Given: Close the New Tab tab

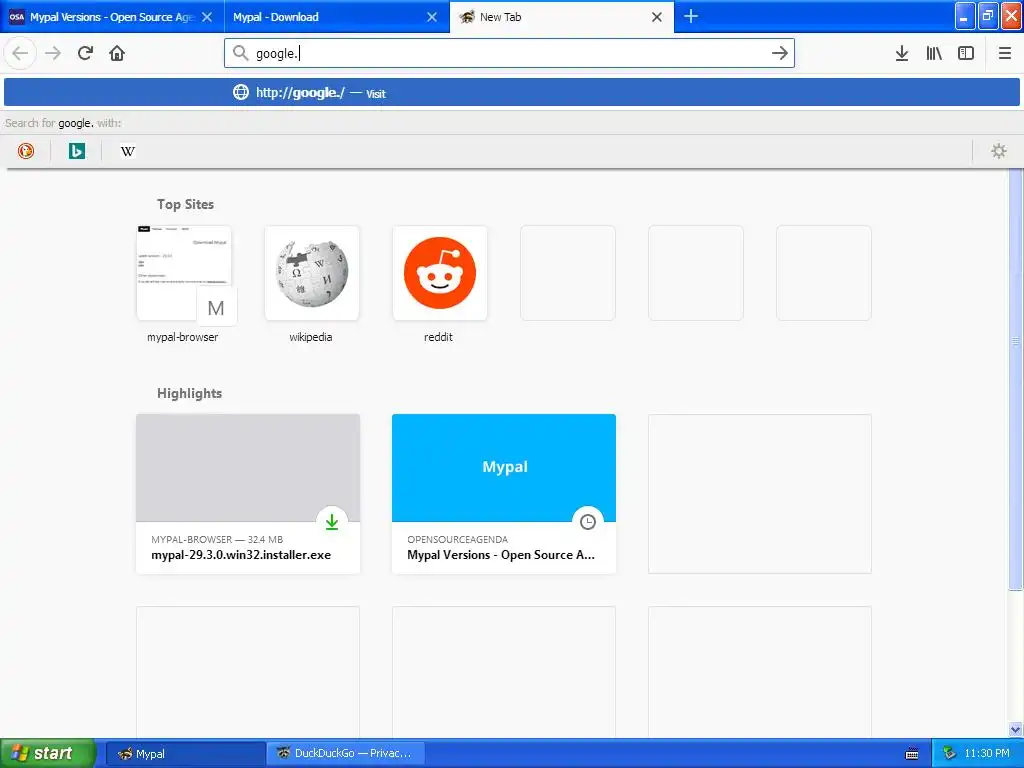Looking at the screenshot, I should [657, 17].
